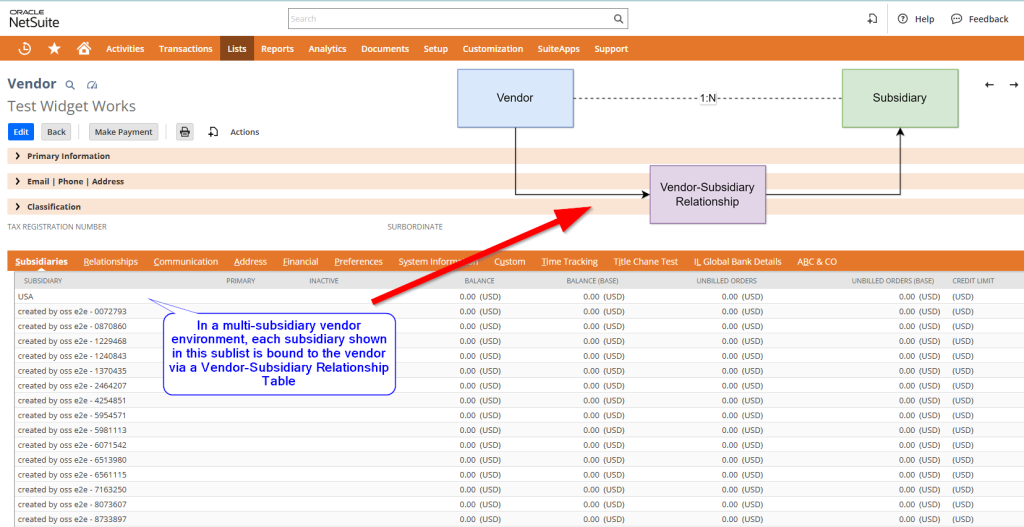The width and height of the screenshot is (1024, 527).
Task: Switch to the Time Tracking subtab
Action: coord(569,261)
